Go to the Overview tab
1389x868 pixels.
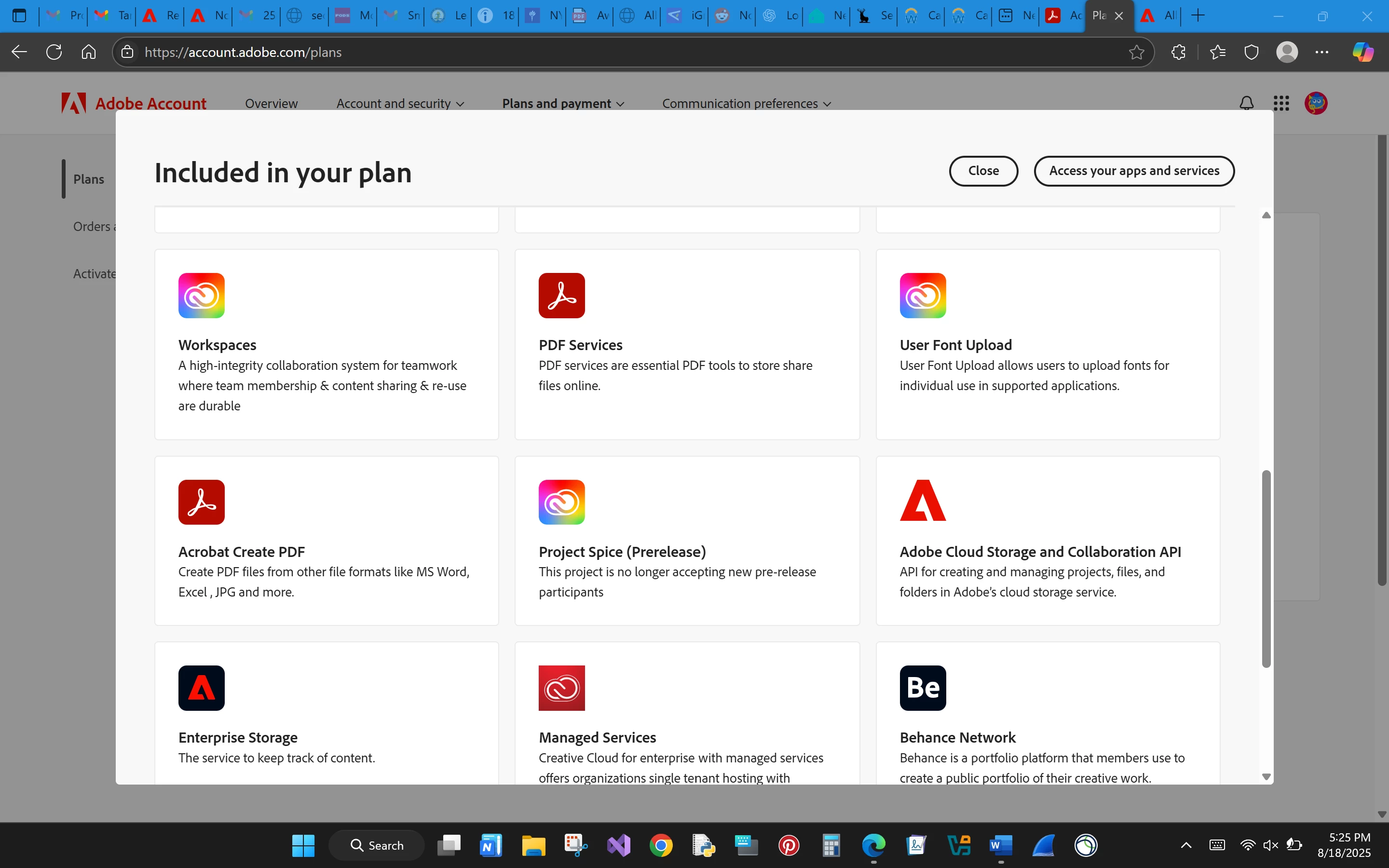[271, 103]
